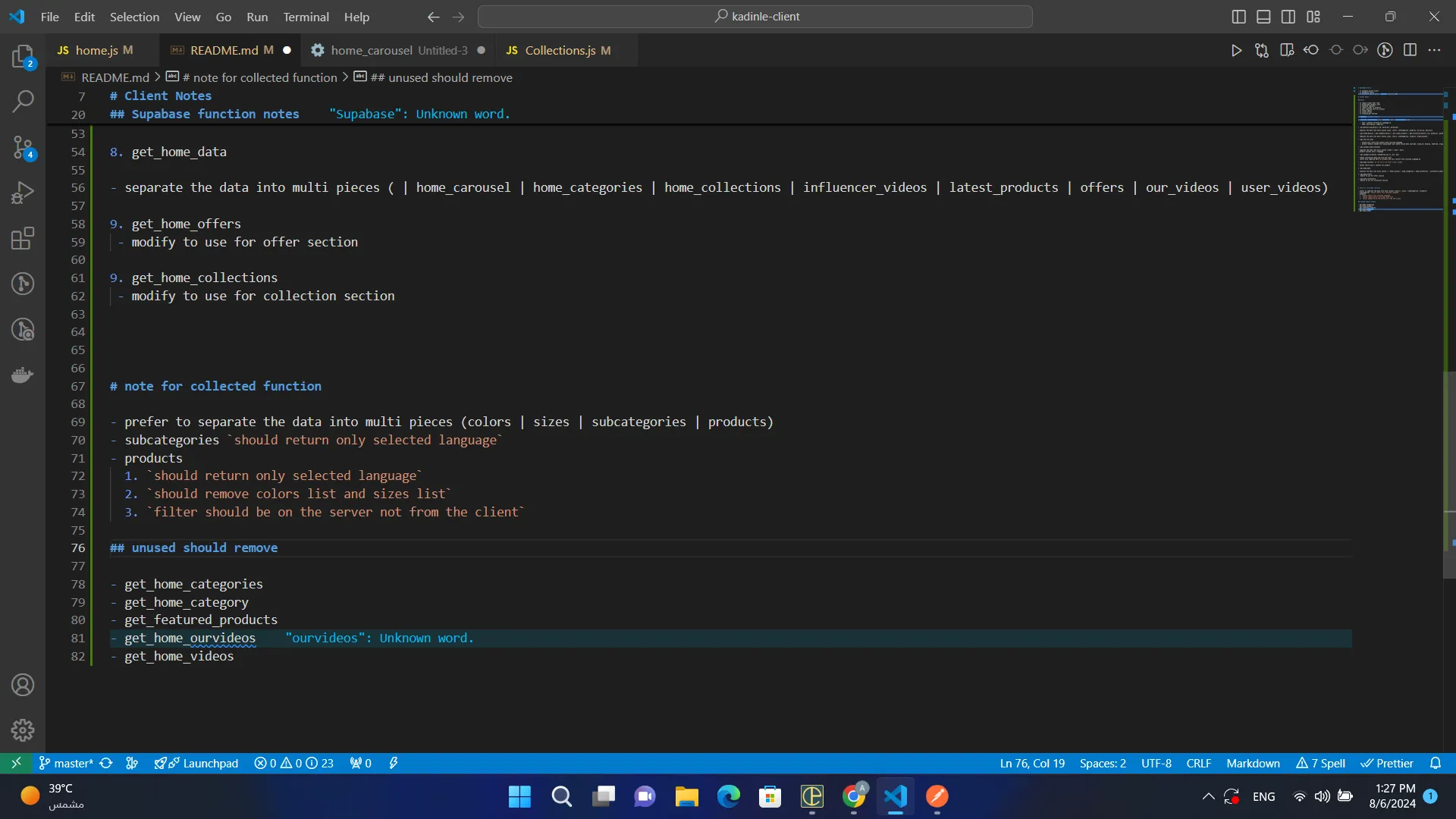Click master branch in status bar
The image size is (1456, 819).
pos(66,763)
